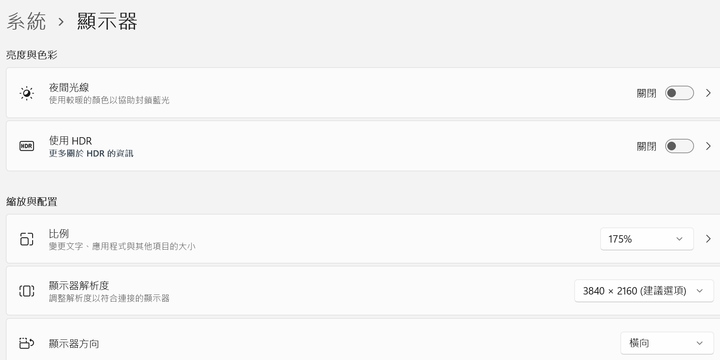Viewport: 720px width, 360px height.
Task: Expand night light settings chevron
Action: point(708,93)
